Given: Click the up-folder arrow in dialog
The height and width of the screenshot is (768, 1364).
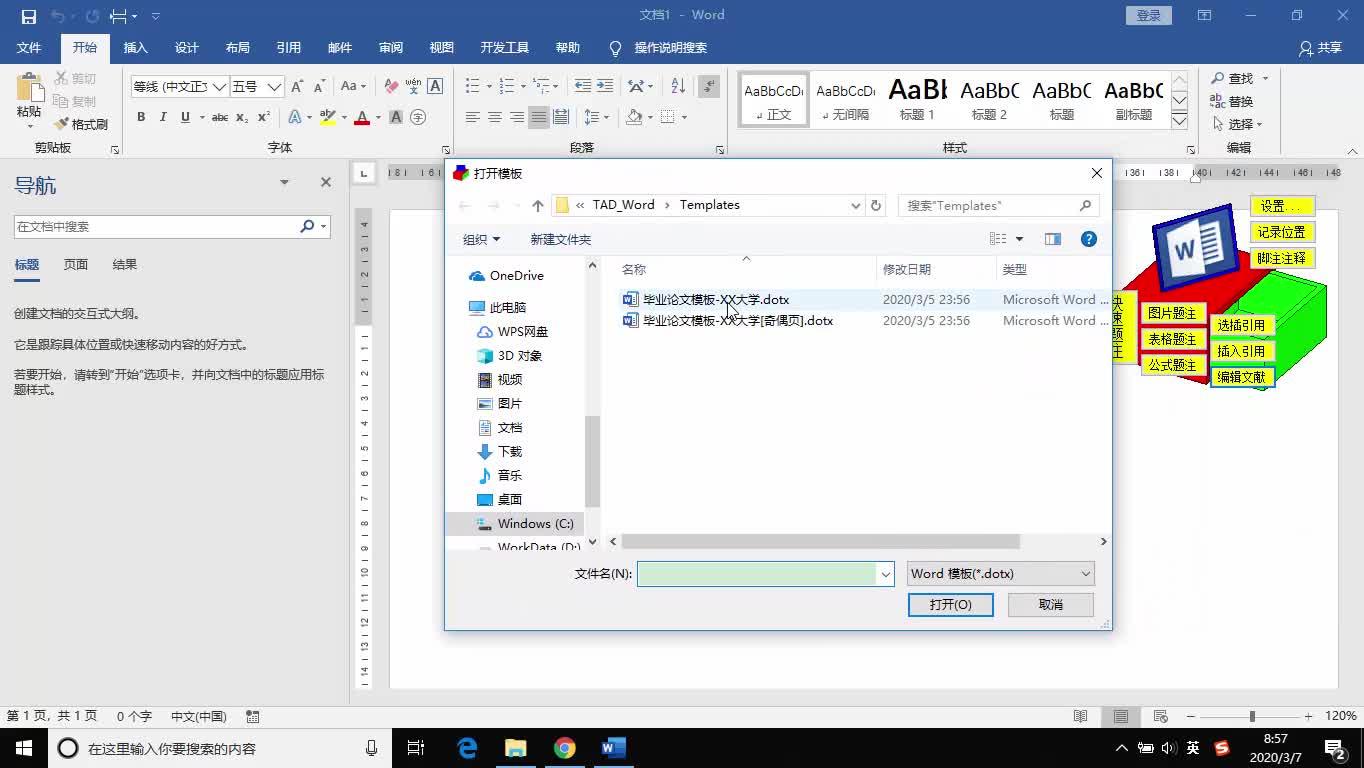Looking at the screenshot, I should point(538,205).
